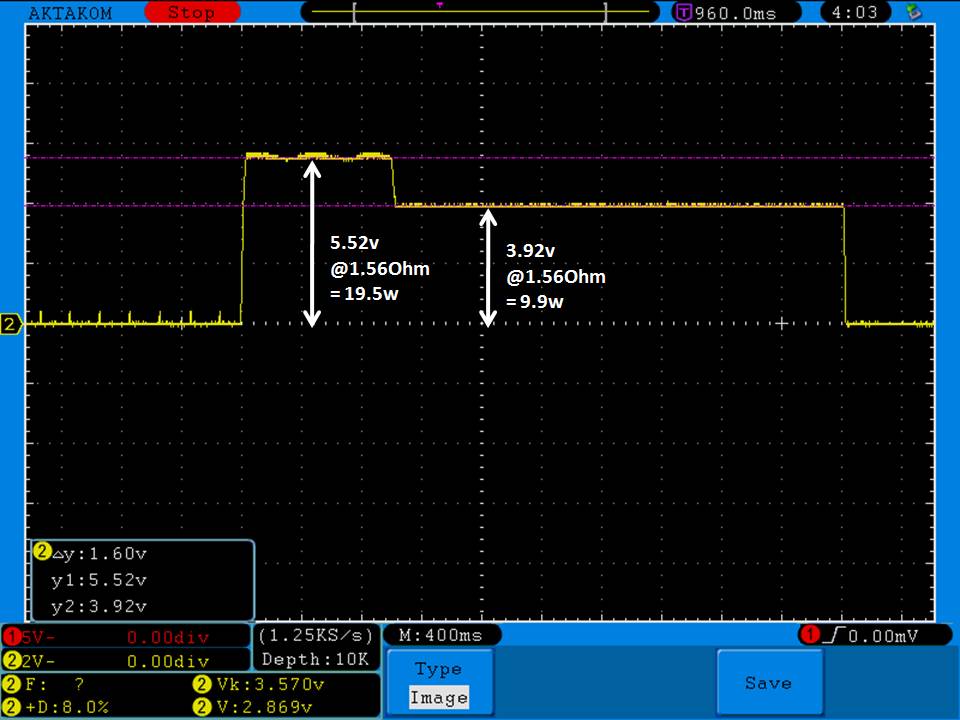The image size is (960, 720).
Task: Select the upper cursor line at 5.52v
Action: (x=600, y=158)
